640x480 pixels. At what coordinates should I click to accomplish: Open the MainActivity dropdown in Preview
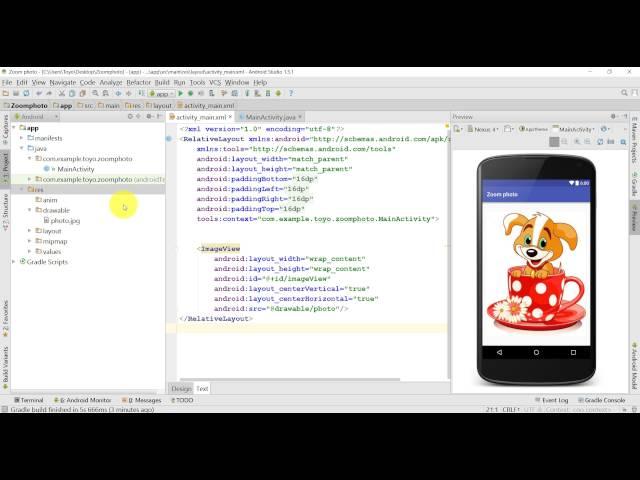[573, 129]
